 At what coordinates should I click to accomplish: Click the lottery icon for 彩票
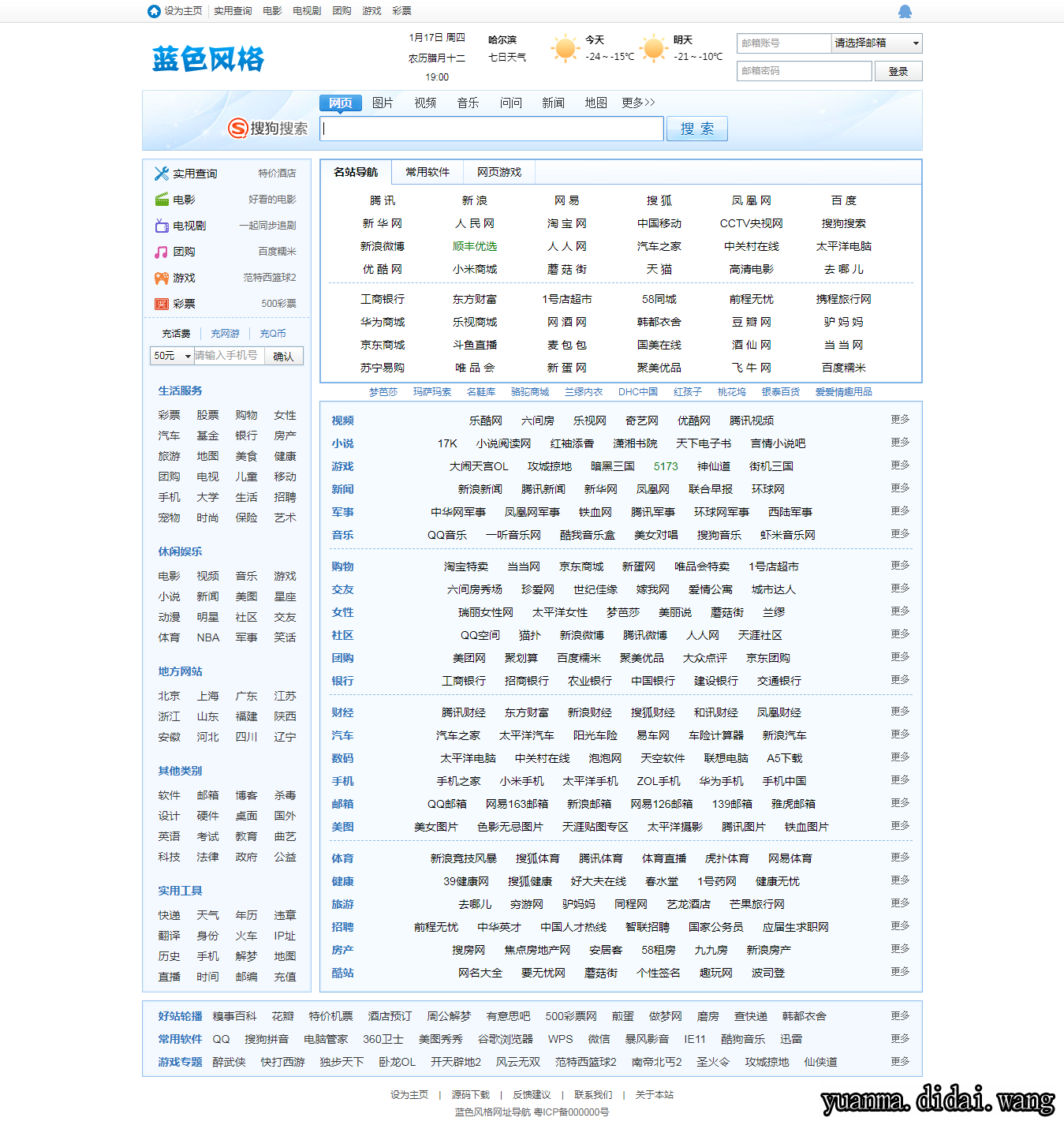[162, 304]
